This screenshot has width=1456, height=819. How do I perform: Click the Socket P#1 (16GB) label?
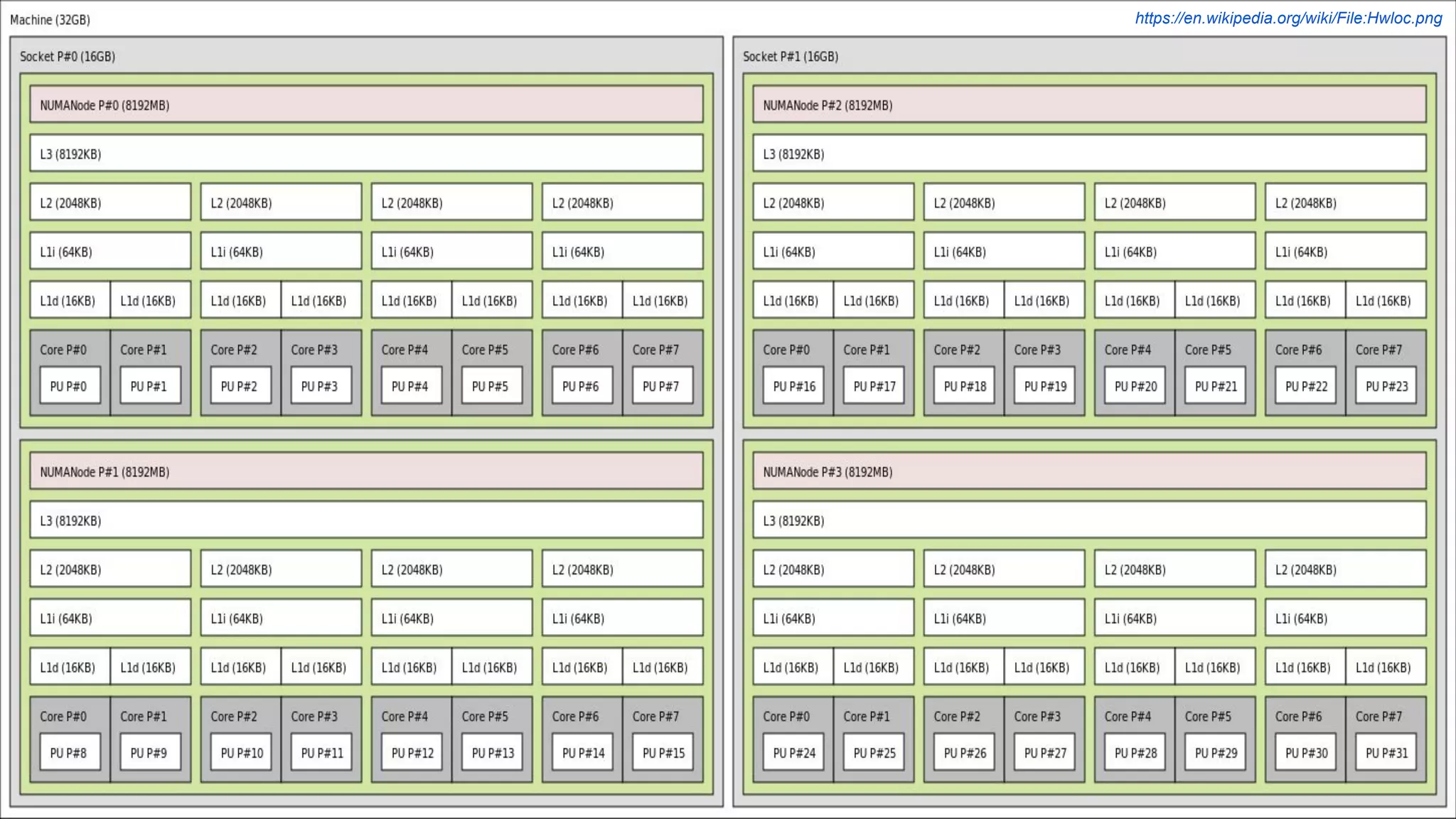click(x=790, y=57)
